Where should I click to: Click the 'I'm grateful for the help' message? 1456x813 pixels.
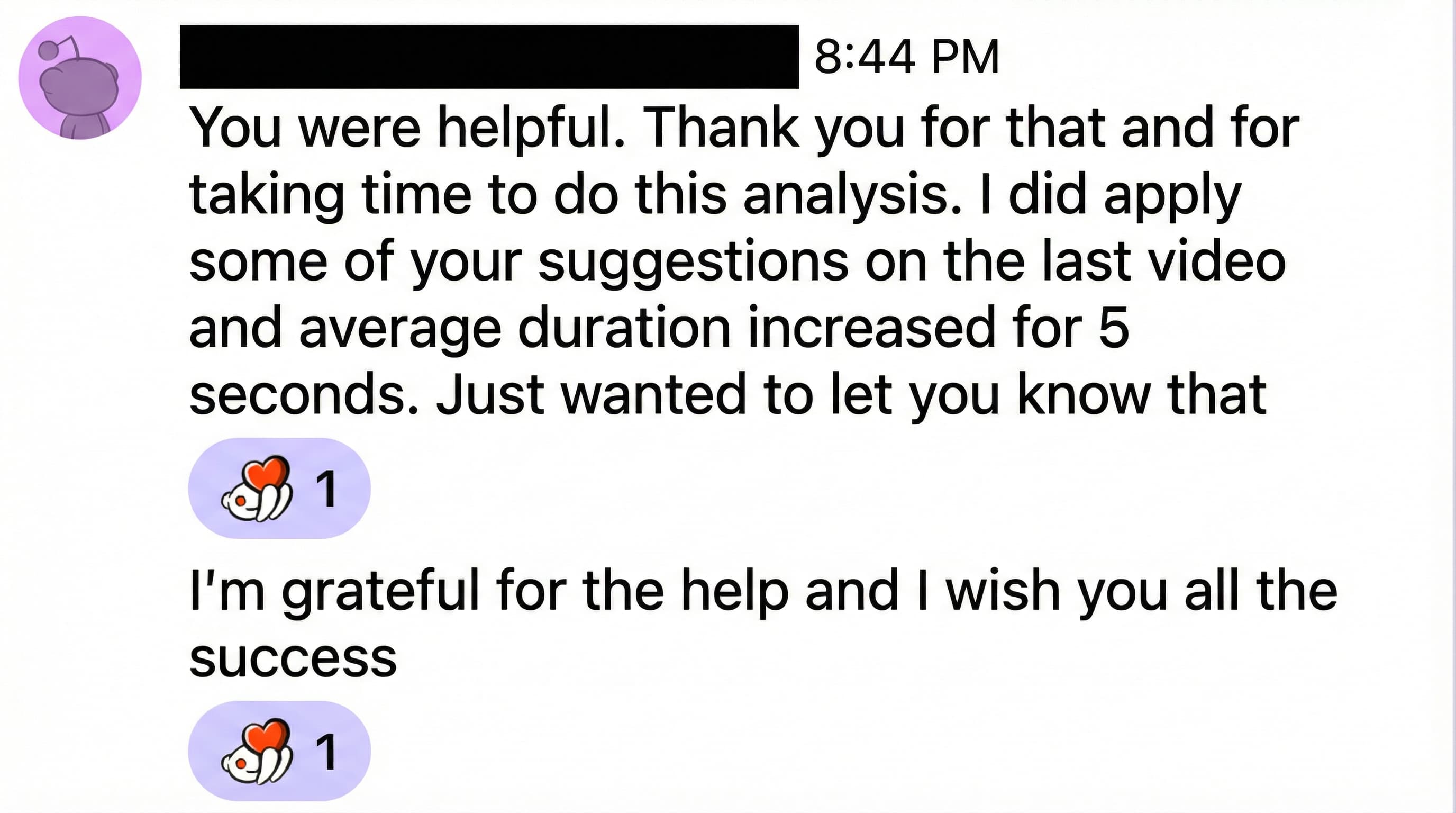pos(763,591)
